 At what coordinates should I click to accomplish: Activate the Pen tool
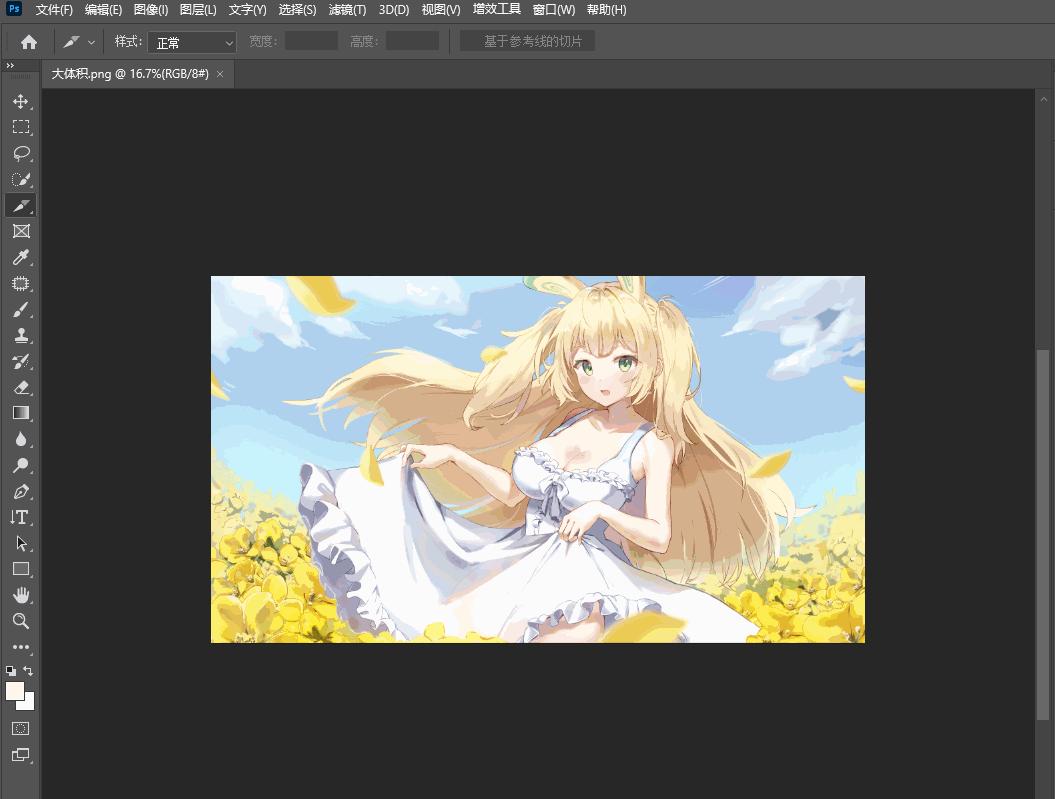20,492
